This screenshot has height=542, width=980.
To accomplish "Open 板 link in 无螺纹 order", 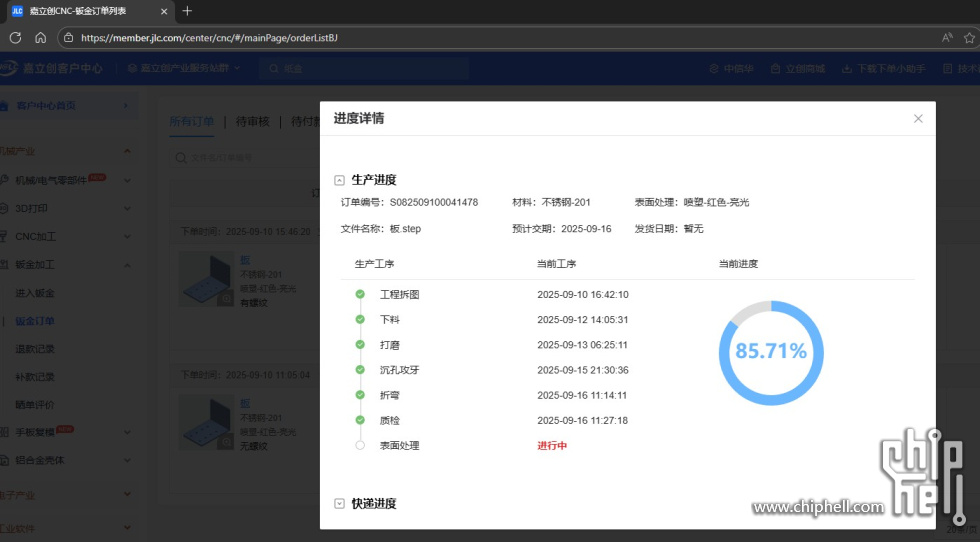I will 245,403.
